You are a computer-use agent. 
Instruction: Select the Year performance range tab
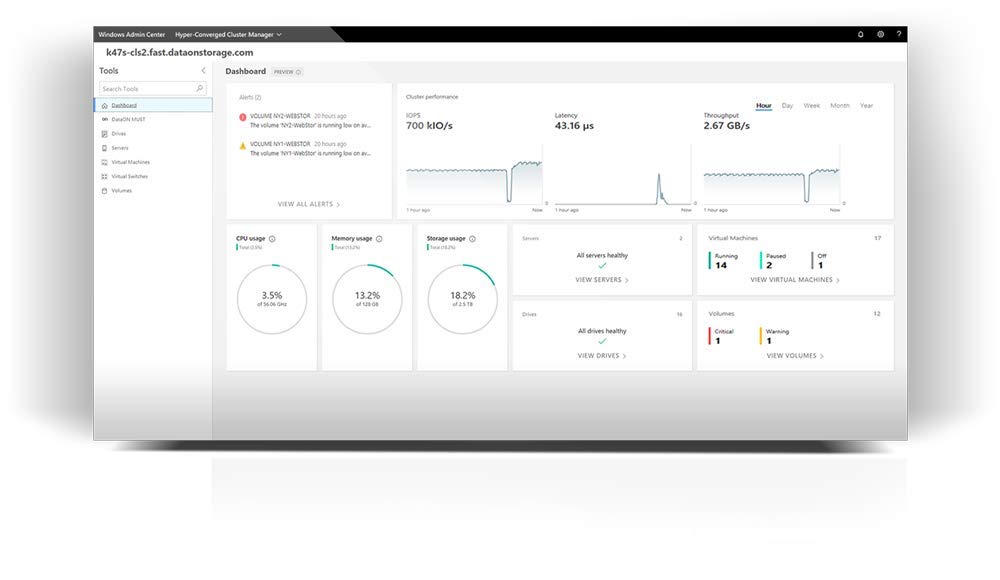(x=866, y=106)
